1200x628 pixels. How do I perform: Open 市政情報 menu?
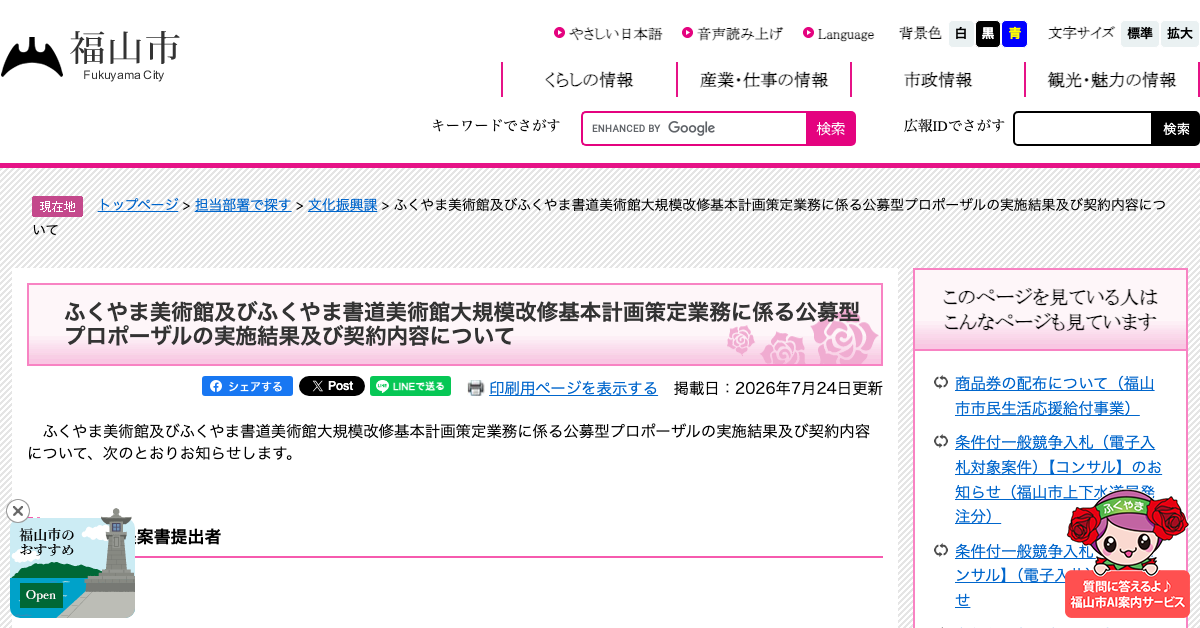(x=938, y=80)
